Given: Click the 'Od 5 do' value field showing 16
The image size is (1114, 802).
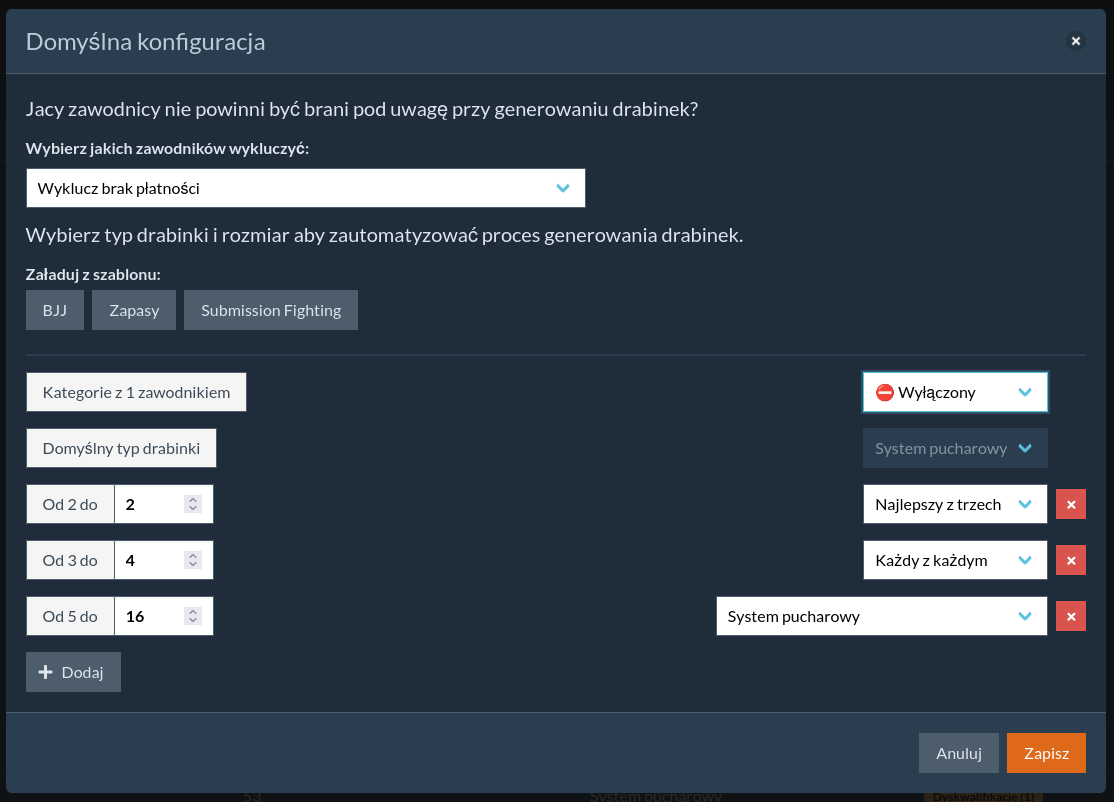Looking at the screenshot, I should pyautogui.click(x=150, y=617).
